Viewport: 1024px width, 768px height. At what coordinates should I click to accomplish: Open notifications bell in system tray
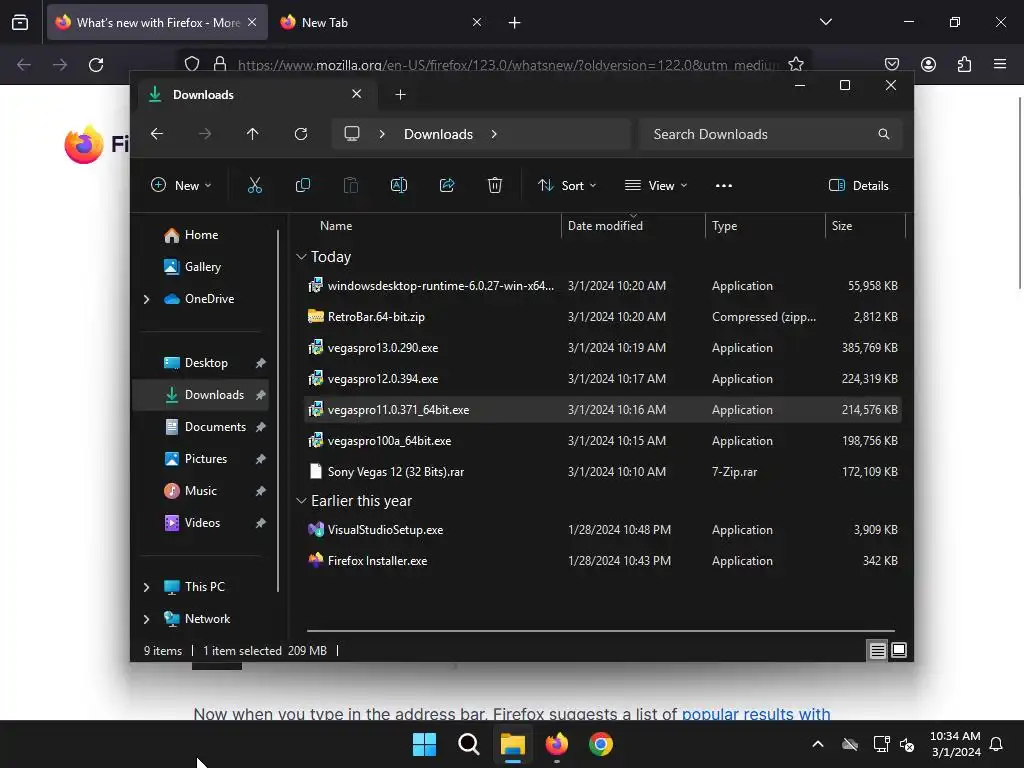pos(996,744)
